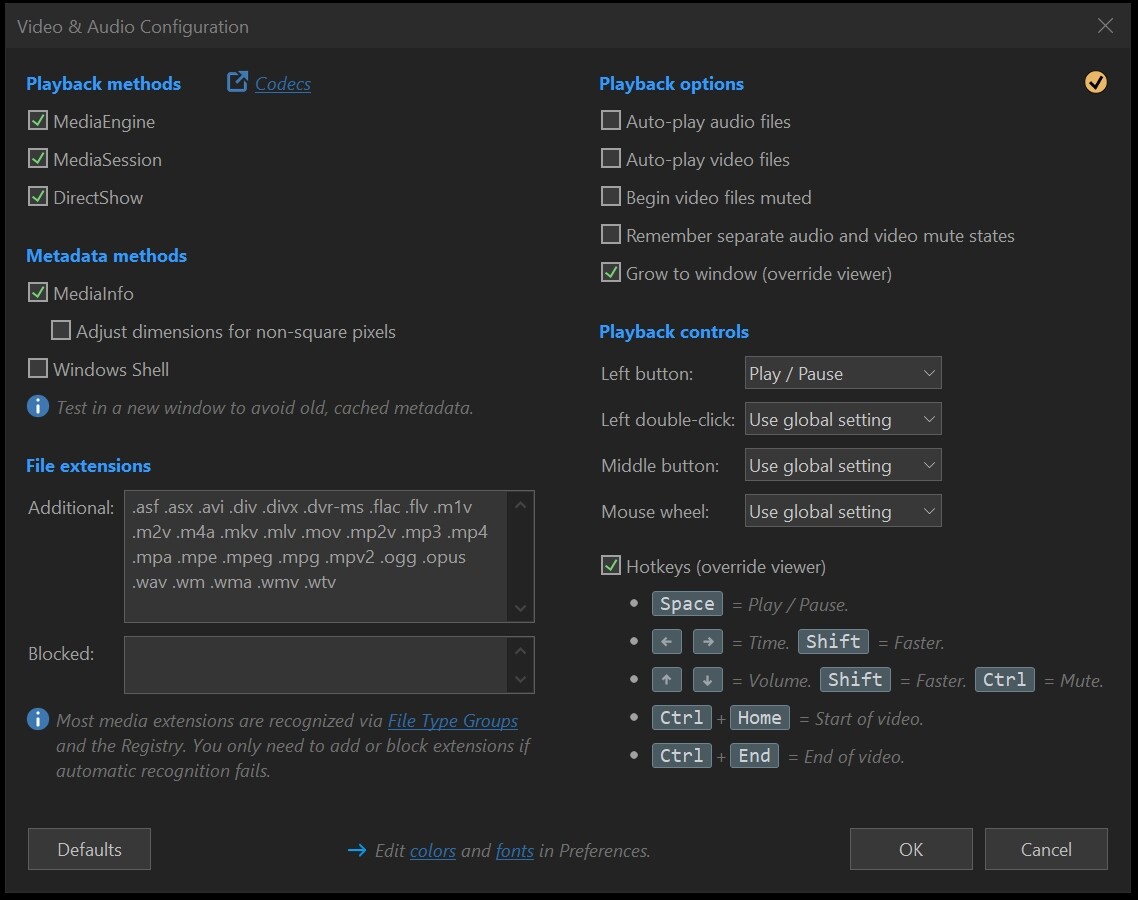Screen dimensions: 1138x900
Task: Click the arrow icon before Edit colors
Action: pyautogui.click(x=357, y=850)
